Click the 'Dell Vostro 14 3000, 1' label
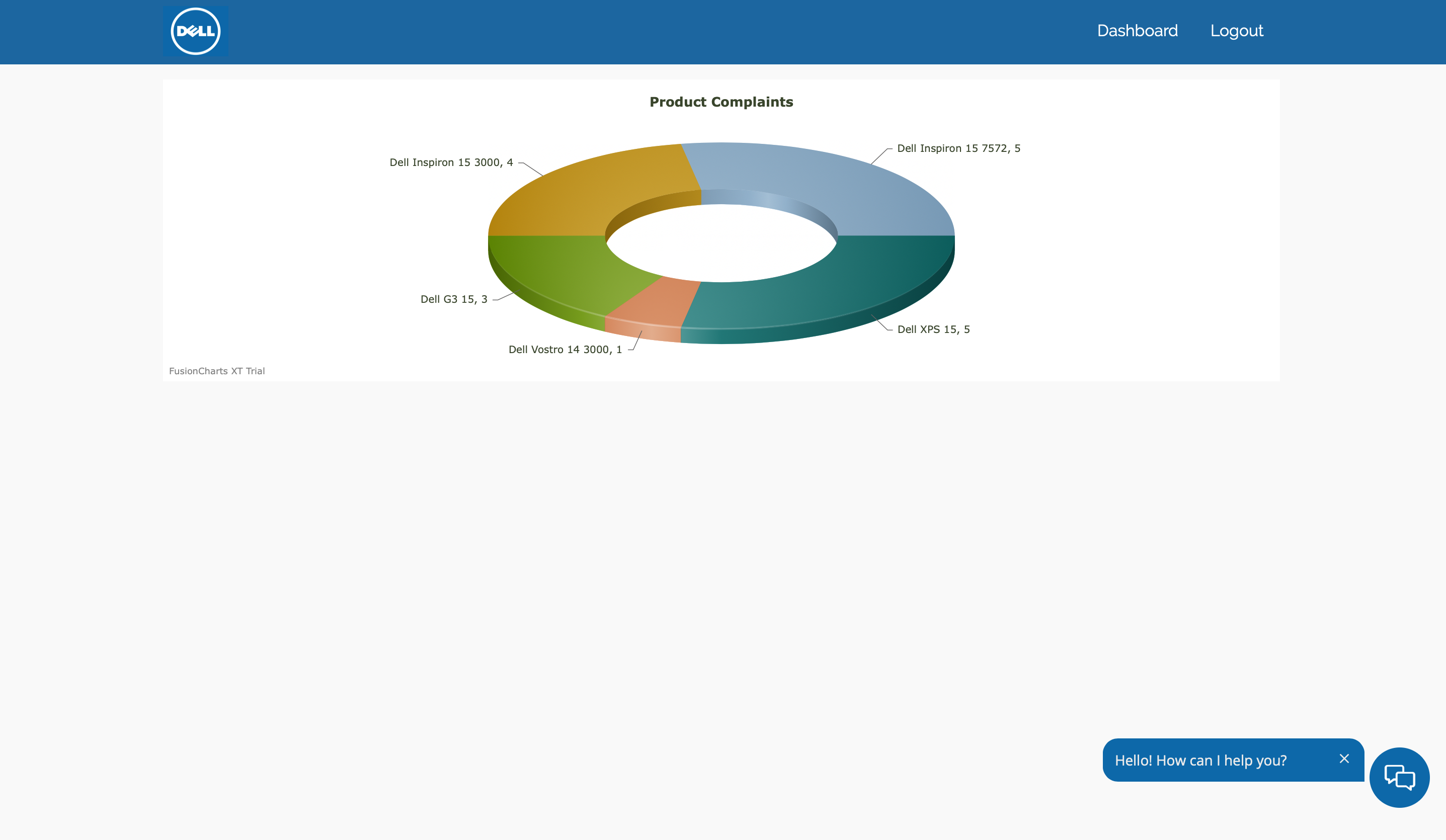Screen dimensions: 1446x840 565,350
